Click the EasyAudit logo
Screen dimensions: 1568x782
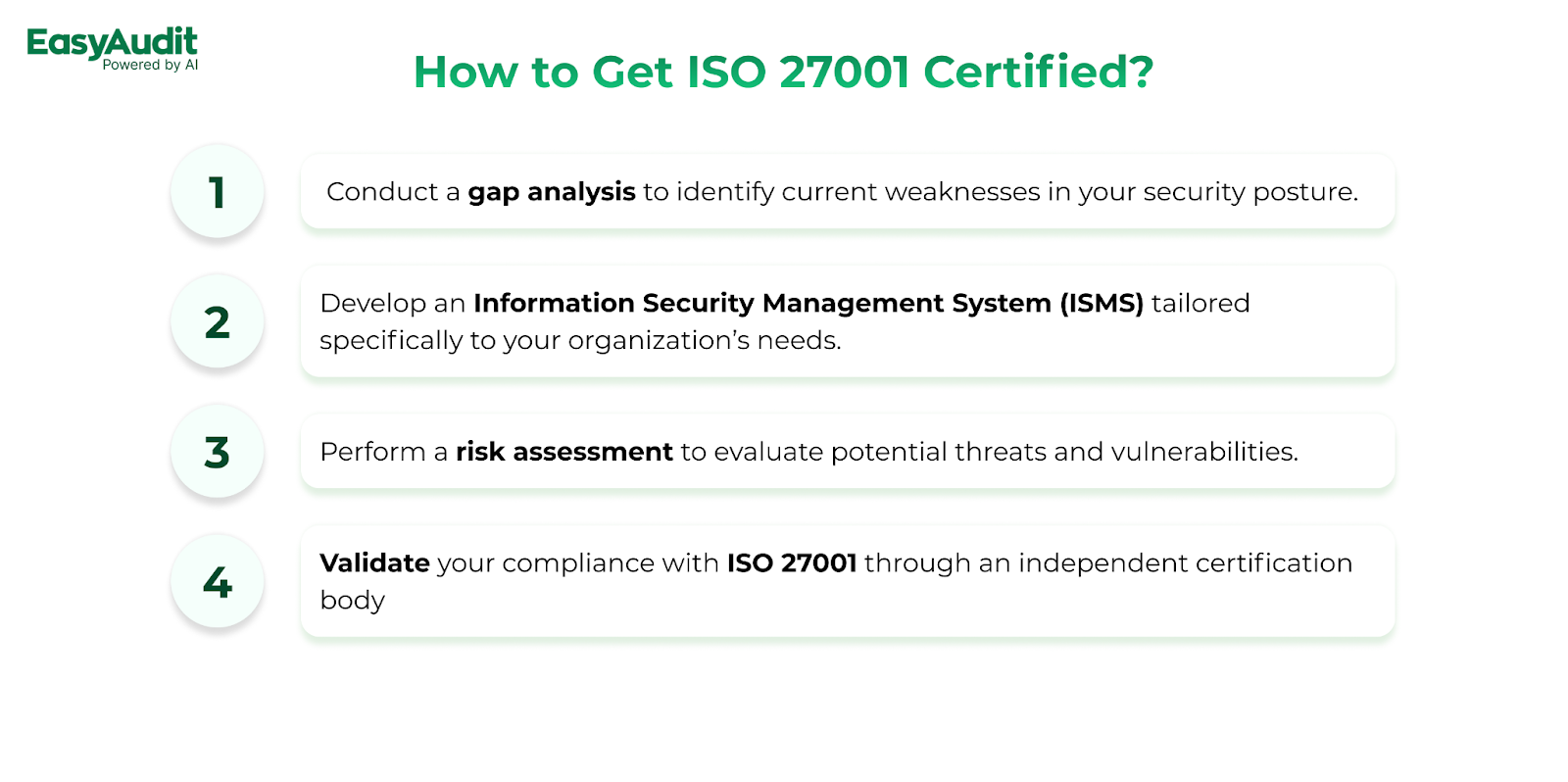pyautogui.click(x=112, y=41)
